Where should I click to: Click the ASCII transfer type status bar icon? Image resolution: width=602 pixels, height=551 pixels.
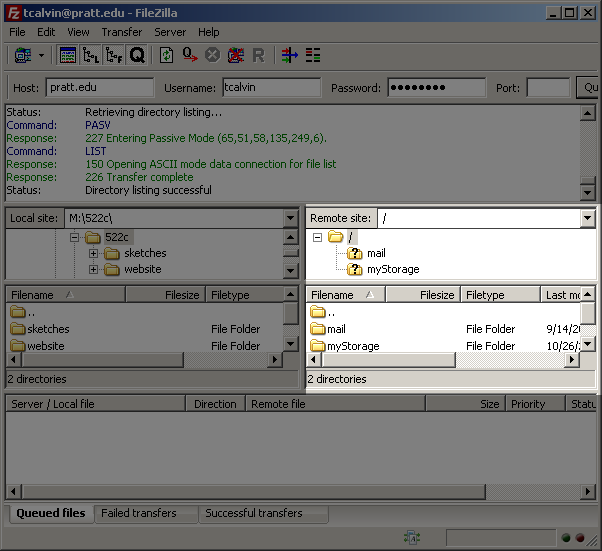[412, 538]
